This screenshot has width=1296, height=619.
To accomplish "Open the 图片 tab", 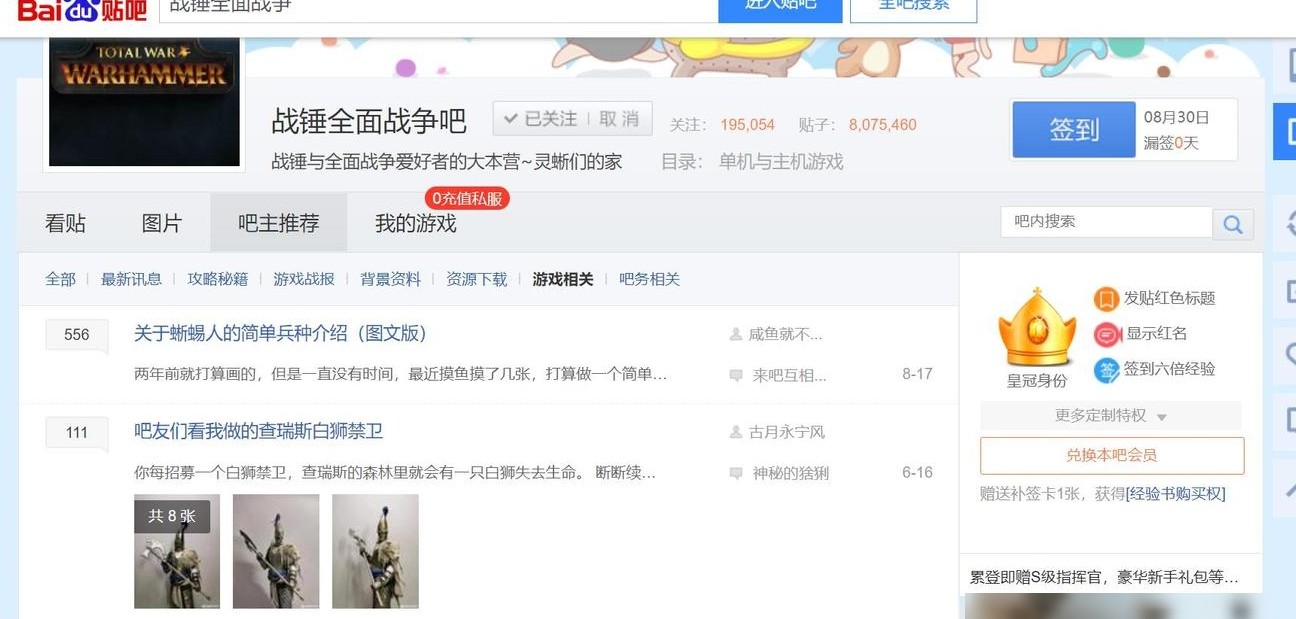I will [162, 223].
